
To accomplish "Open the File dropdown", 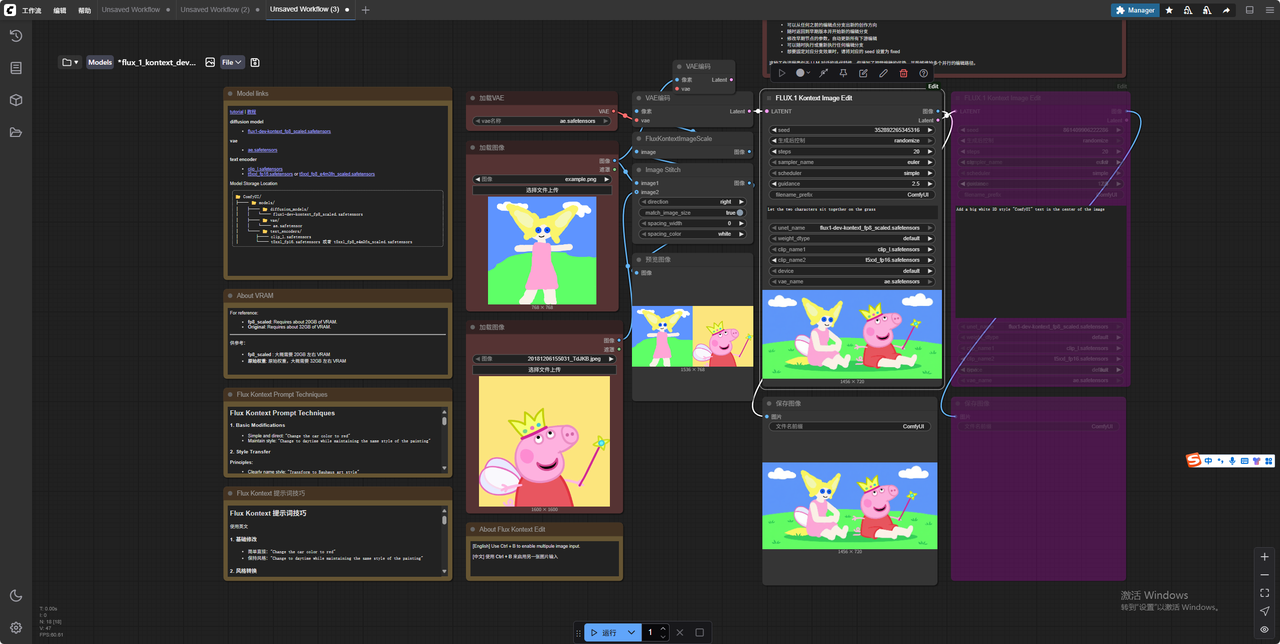I will pyautogui.click(x=232, y=62).
